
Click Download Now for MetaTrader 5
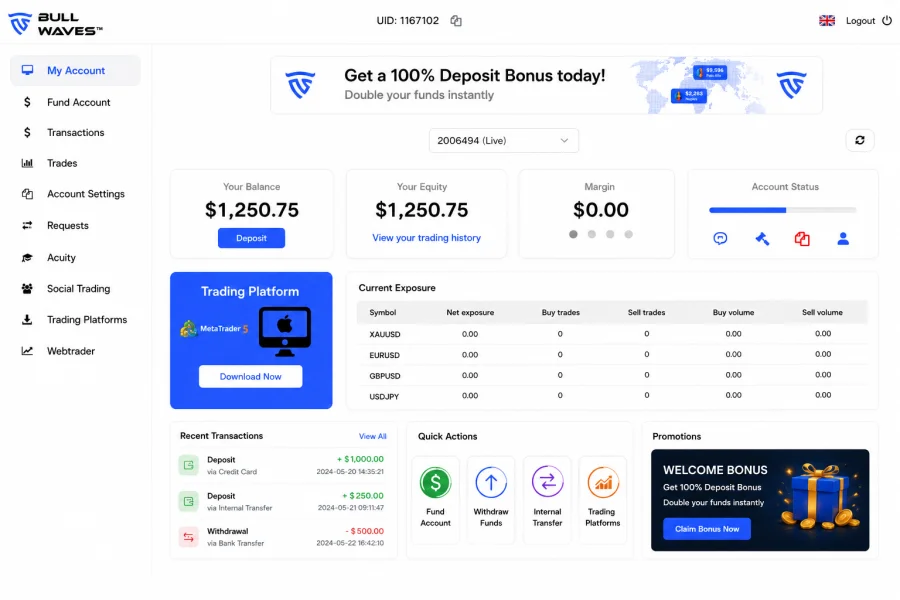250,377
